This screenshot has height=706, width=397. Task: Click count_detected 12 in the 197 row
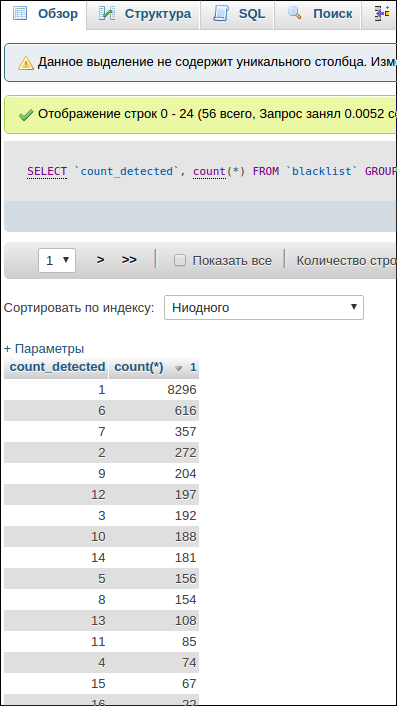point(56,495)
